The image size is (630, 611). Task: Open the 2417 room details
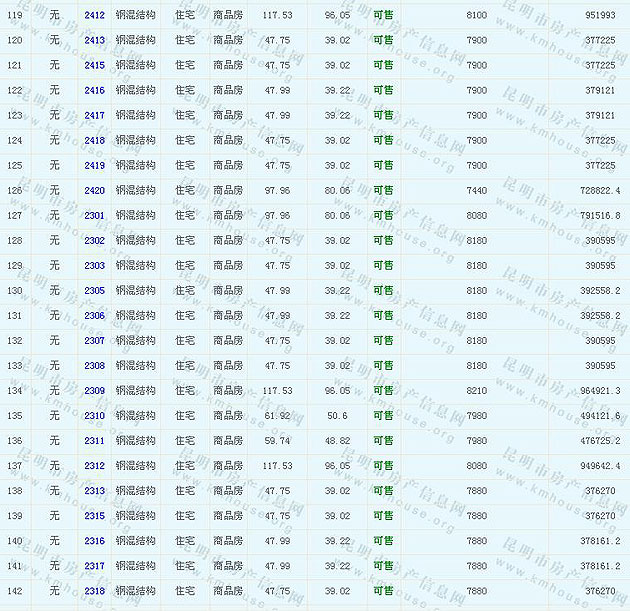pyautogui.click(x=94, y=116)
